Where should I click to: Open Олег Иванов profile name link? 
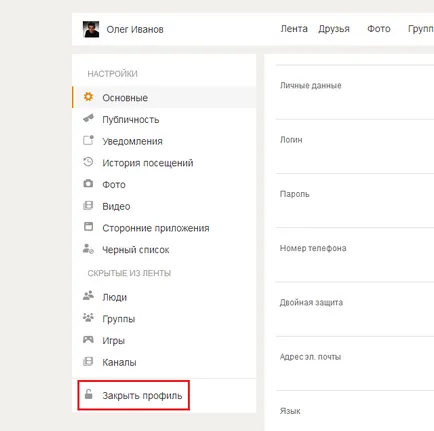point(135,29)
